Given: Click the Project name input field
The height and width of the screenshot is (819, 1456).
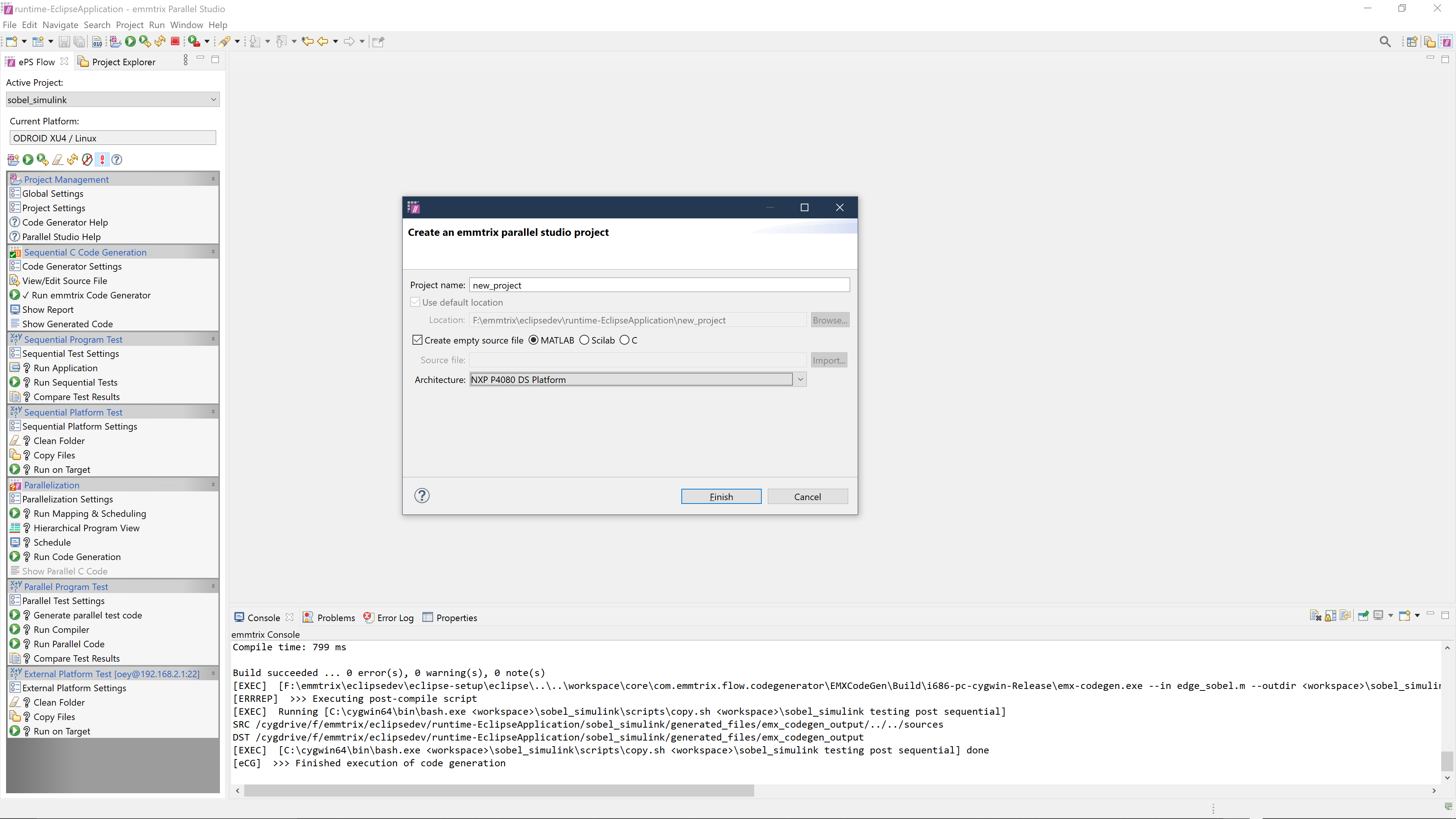Looking at the screenshot, I should 659,285.
